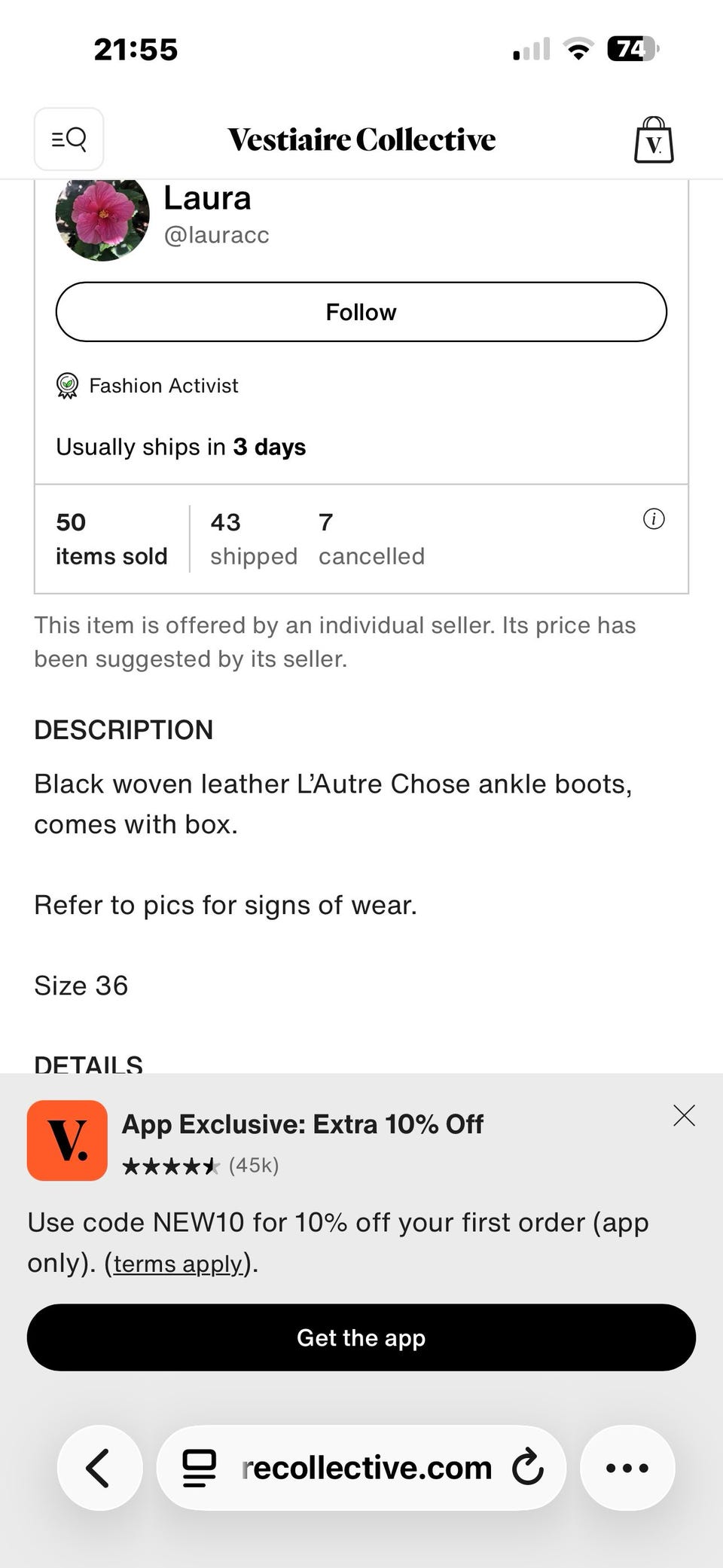The height and width of the screenshot is (1568, 723).
Task: Open the shopping bag
Action: (654, 140)
